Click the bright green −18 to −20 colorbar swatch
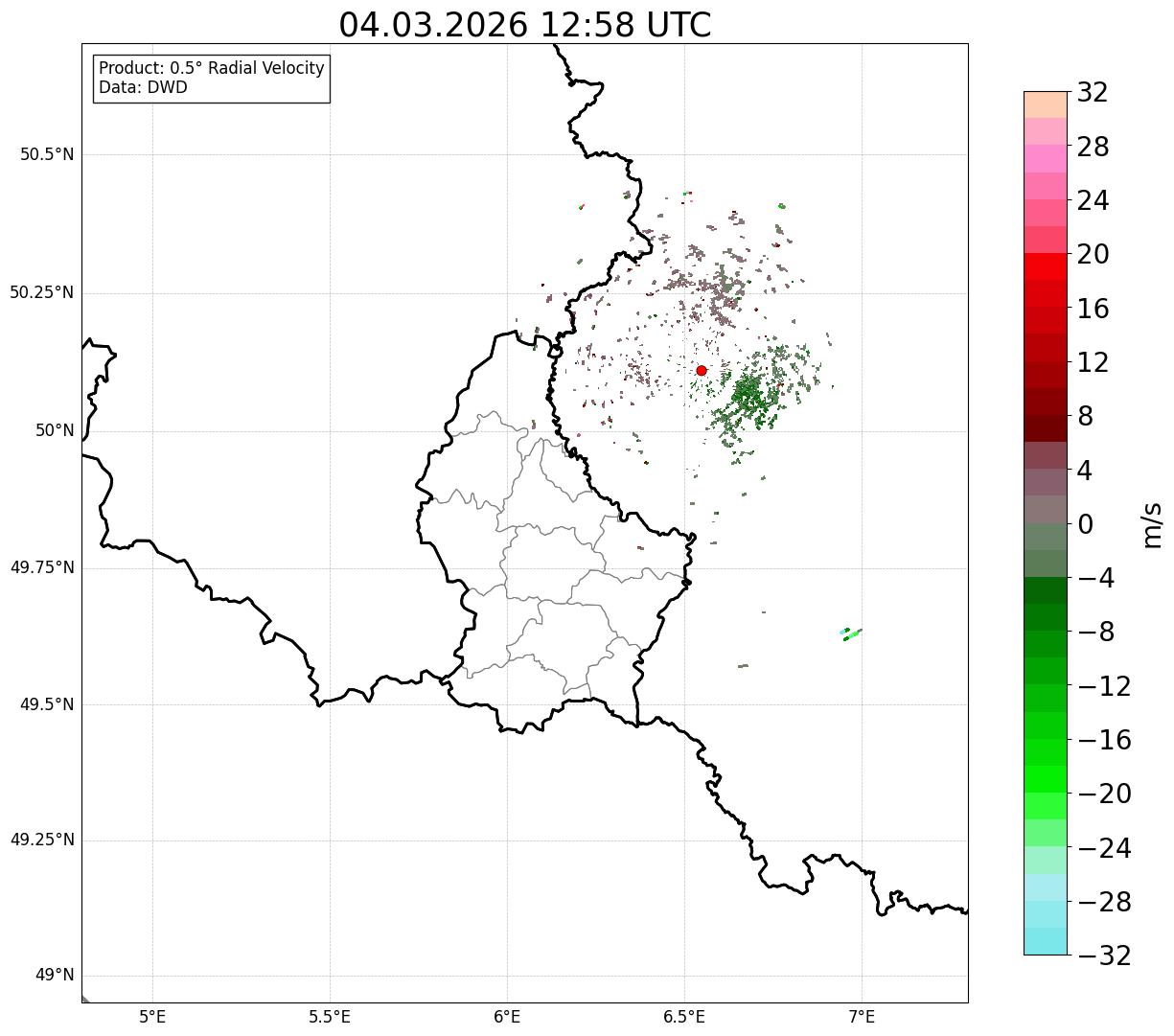The width and height of the screenshot is (1174, 1036). 1046,779
